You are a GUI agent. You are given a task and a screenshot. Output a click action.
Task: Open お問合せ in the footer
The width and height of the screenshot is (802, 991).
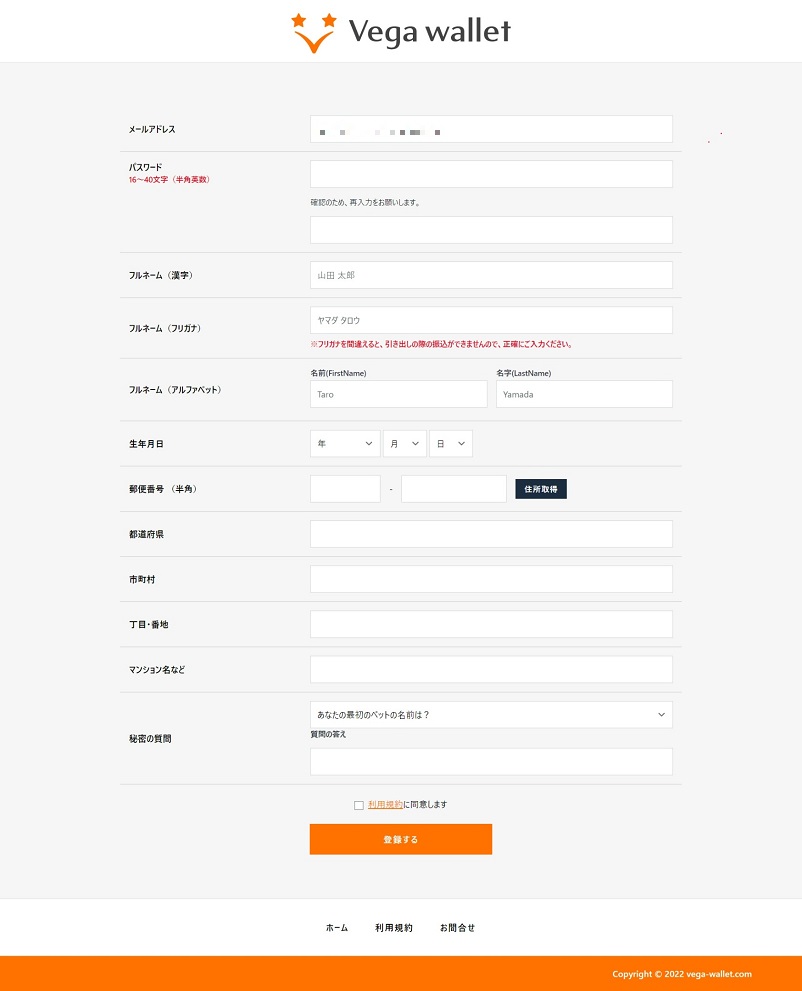point(458,928)
